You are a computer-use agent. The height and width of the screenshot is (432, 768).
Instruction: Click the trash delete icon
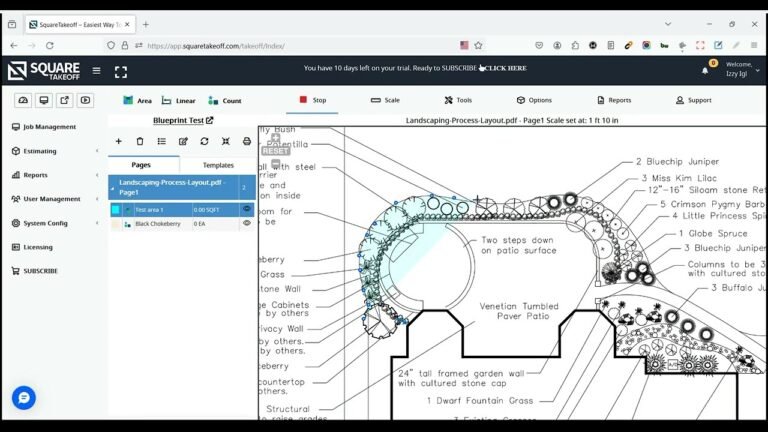(x=140, y=141)
